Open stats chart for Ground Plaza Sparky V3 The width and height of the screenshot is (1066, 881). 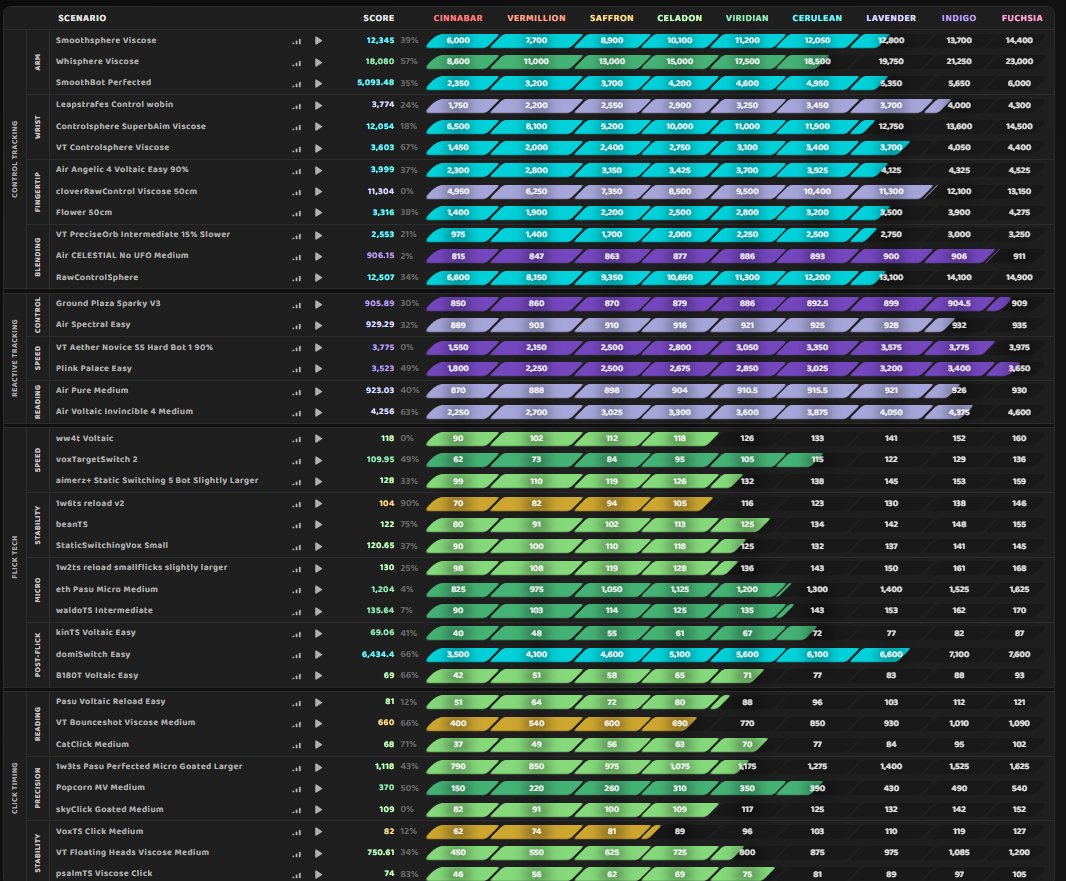pos(296,305)
